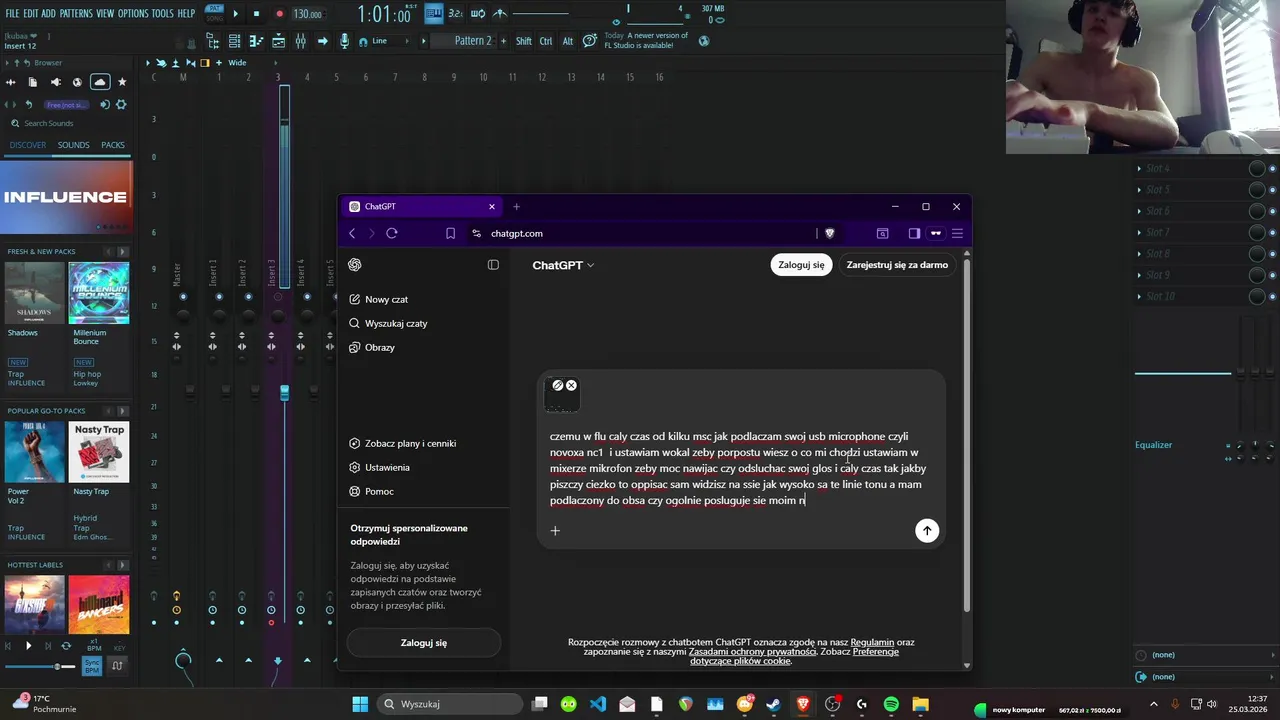Open Steam from the taskbar

[773, 704]
